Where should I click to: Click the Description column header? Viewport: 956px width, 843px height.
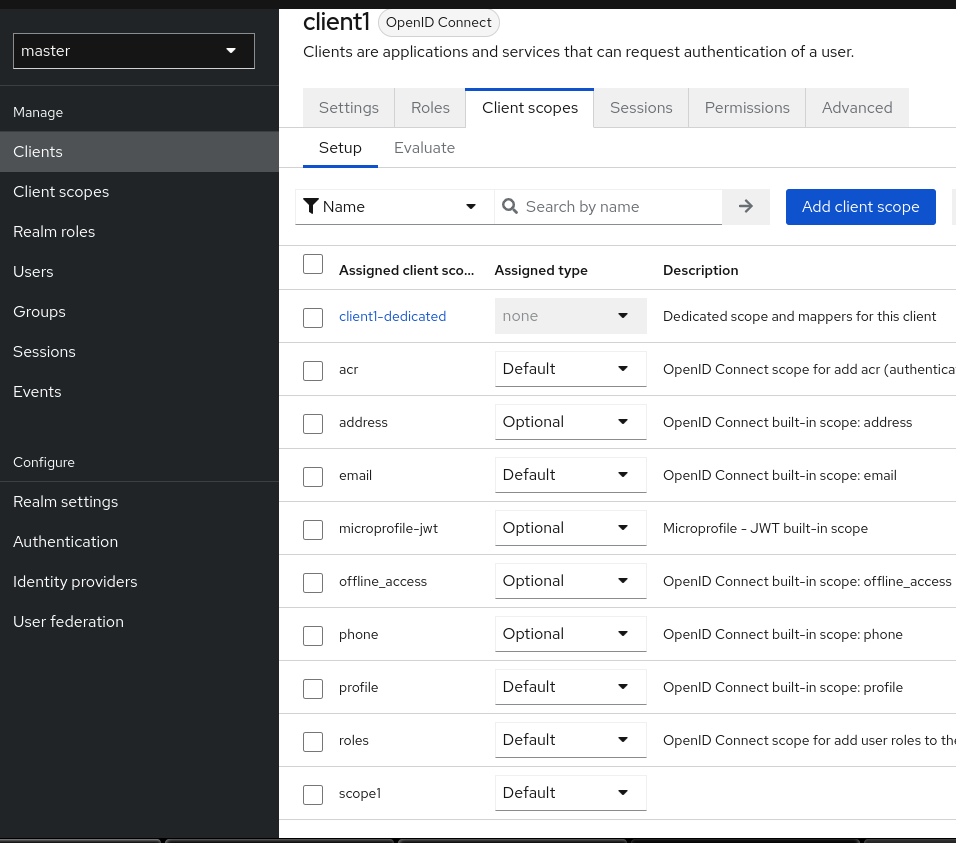pyautogui.click(x=701, y=270)
